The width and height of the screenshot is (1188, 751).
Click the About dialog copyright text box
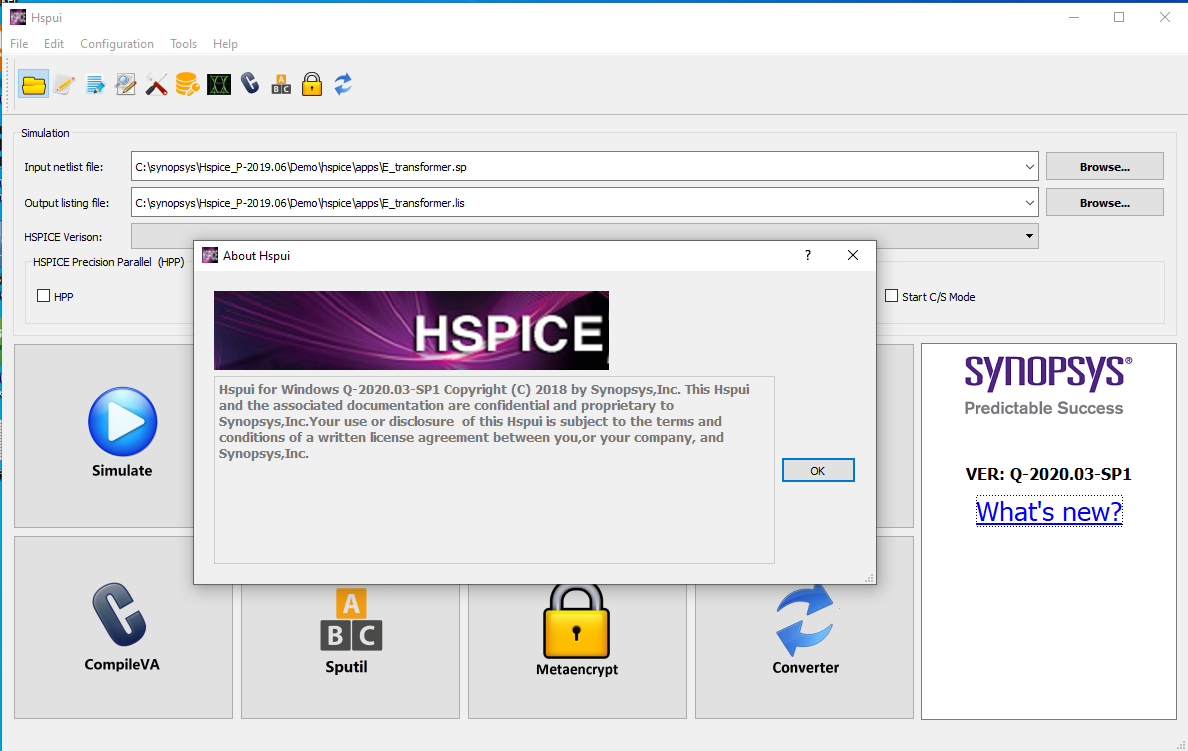click(494, 470)
